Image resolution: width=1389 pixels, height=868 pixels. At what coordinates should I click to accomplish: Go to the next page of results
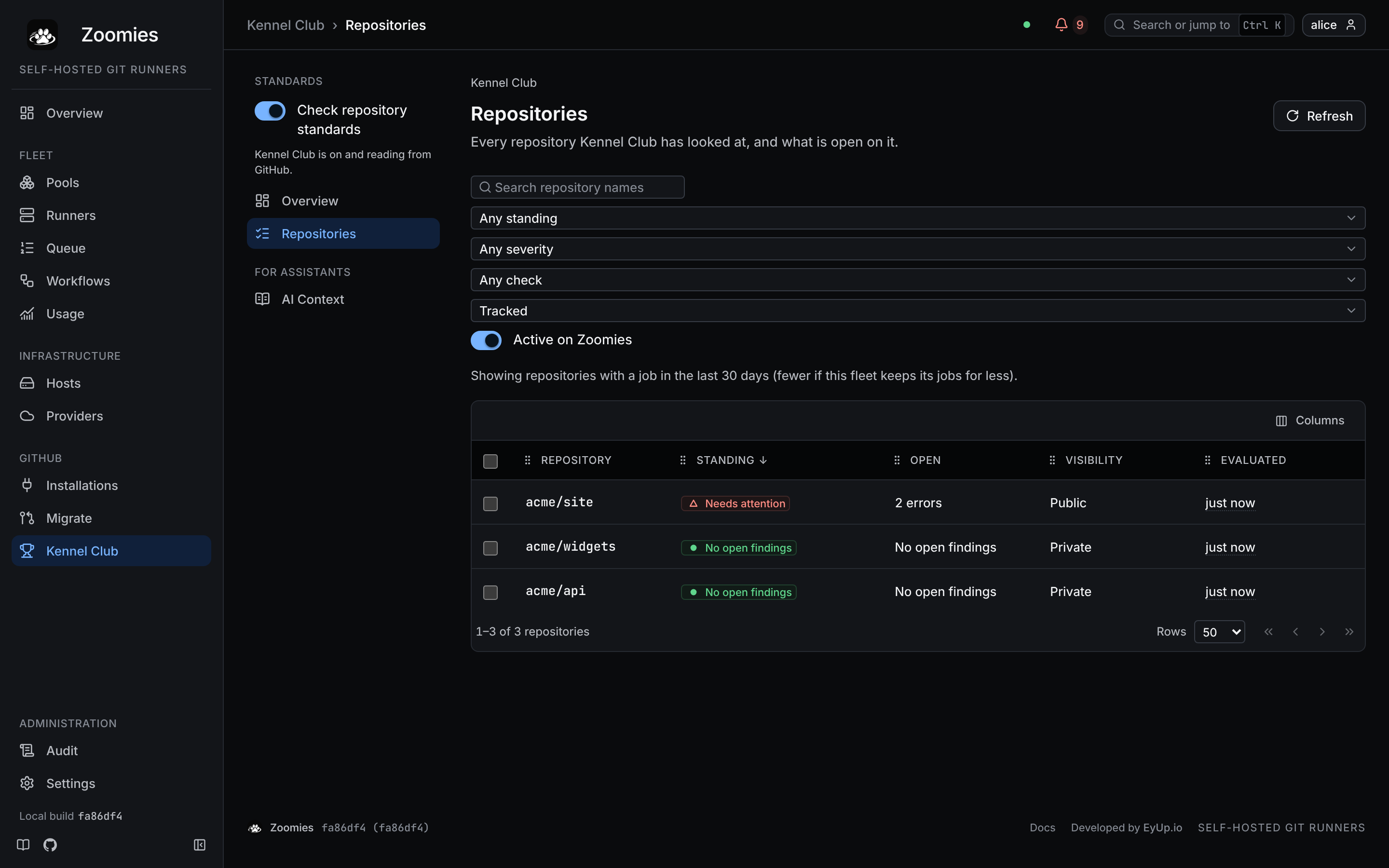(x=1322, y=632)
